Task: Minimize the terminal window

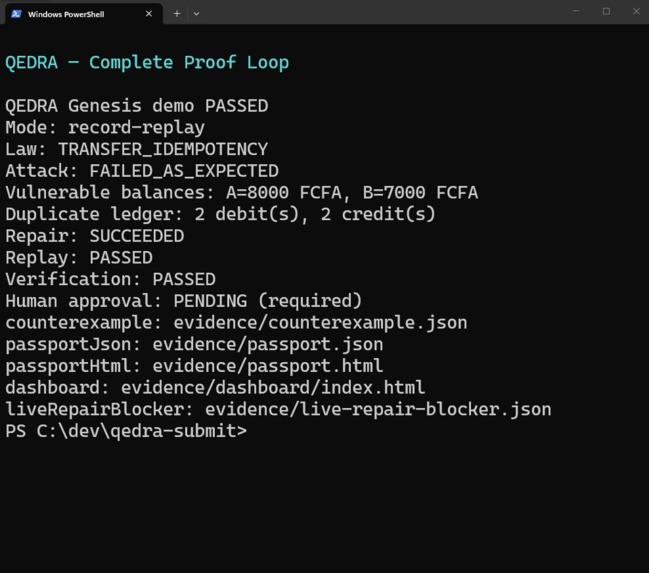Action: point(576,12)
